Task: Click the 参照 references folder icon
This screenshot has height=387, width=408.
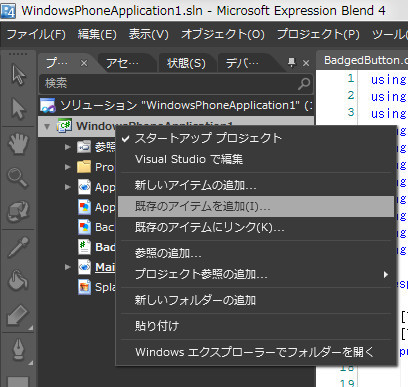Action: coord(84,147)
